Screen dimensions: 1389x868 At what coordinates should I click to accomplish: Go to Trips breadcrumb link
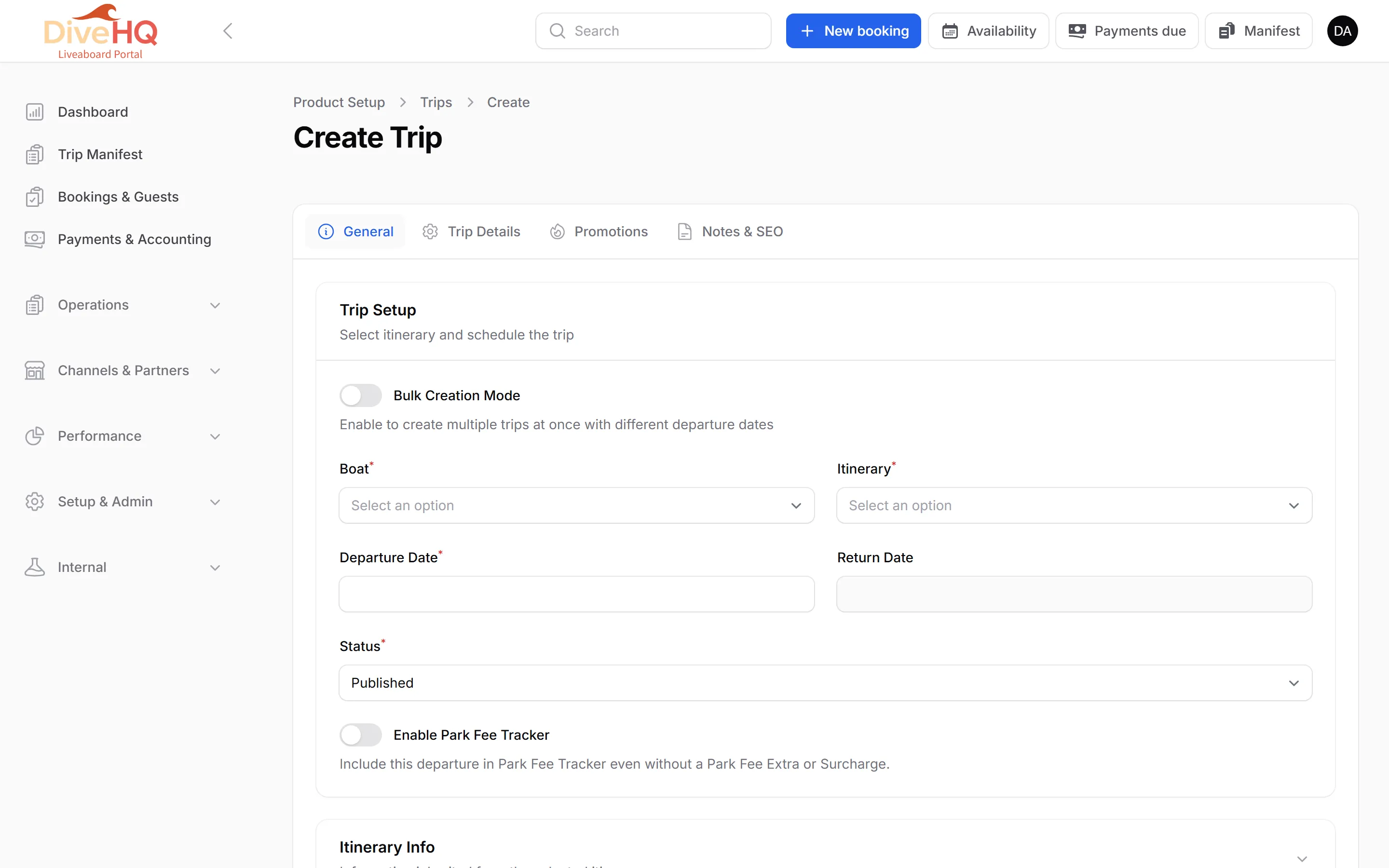[x=436, y=102]
